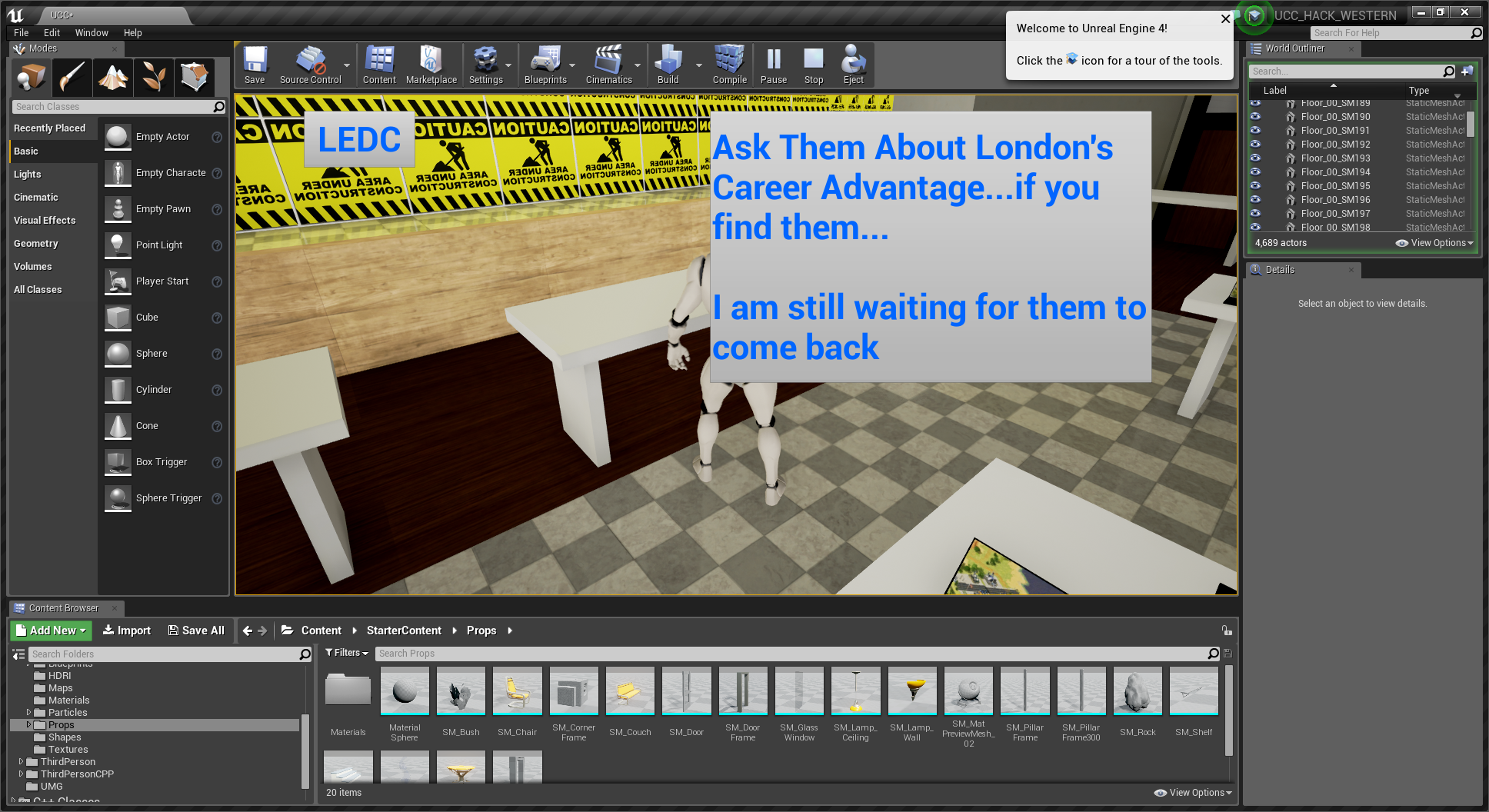Compile using the Compile toolbar icon

pyautogui.click(x=729, y=65)
